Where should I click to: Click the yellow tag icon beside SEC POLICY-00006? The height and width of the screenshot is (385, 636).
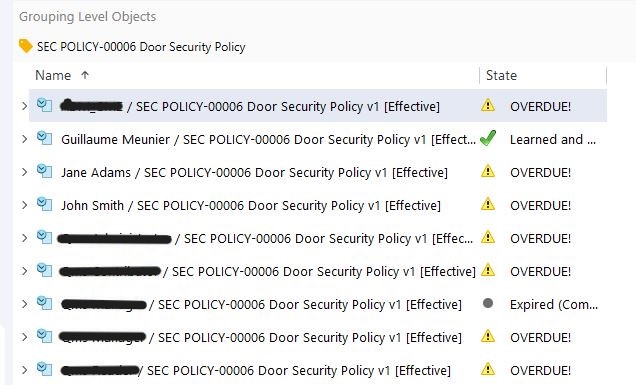25,46
